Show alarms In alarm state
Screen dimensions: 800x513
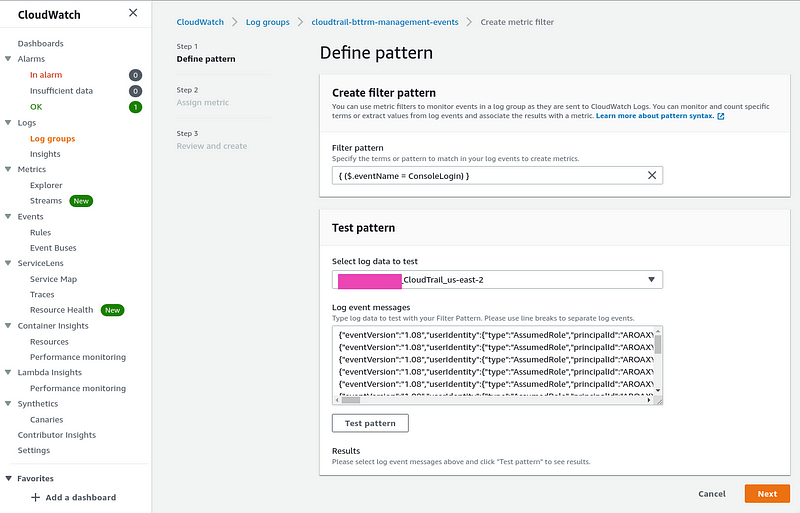(46, 75)
